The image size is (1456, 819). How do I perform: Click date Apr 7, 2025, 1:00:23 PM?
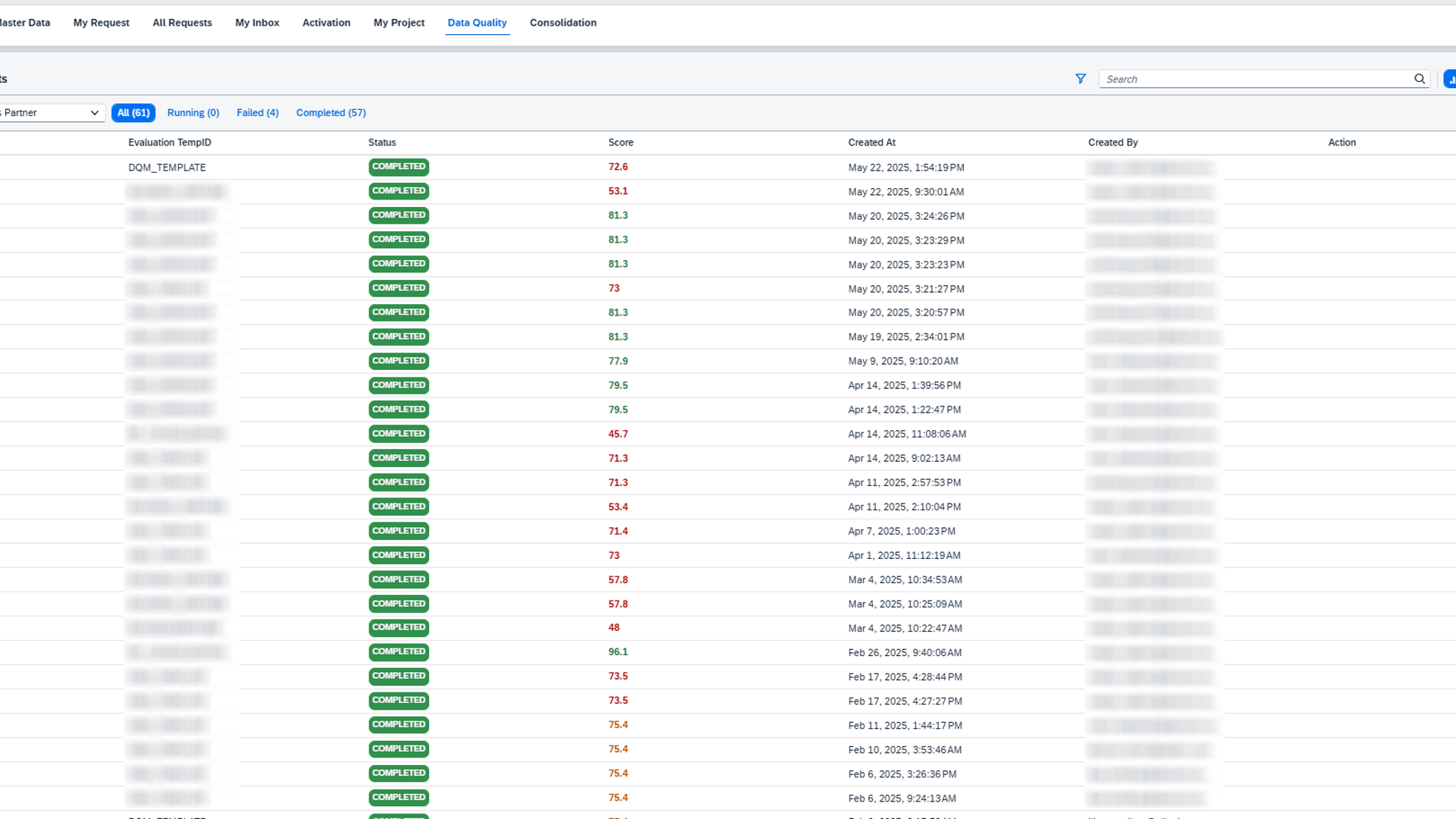pyautogui.click(x=902, y=531)
